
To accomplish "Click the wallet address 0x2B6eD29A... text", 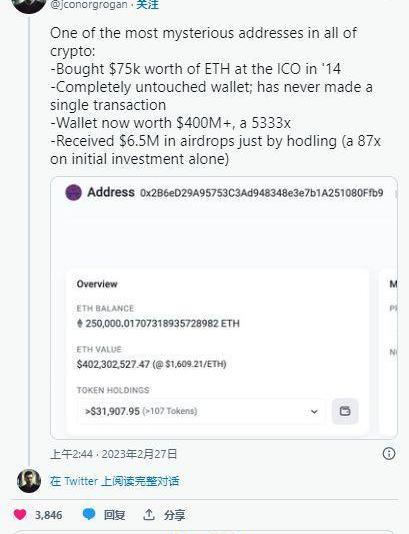I will tap(262, 193).
